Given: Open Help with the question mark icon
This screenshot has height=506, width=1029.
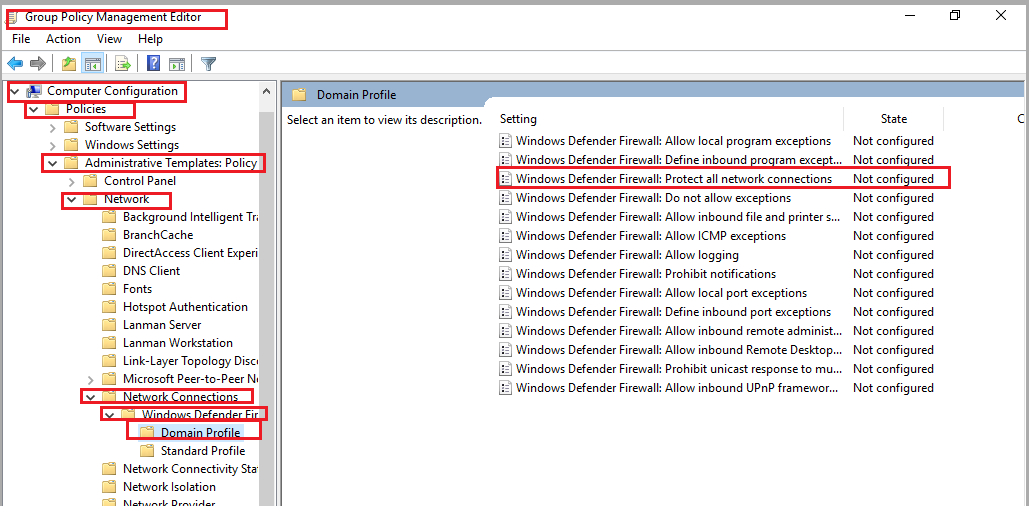Looking at the screenshot, I should (x=154, y=64).
